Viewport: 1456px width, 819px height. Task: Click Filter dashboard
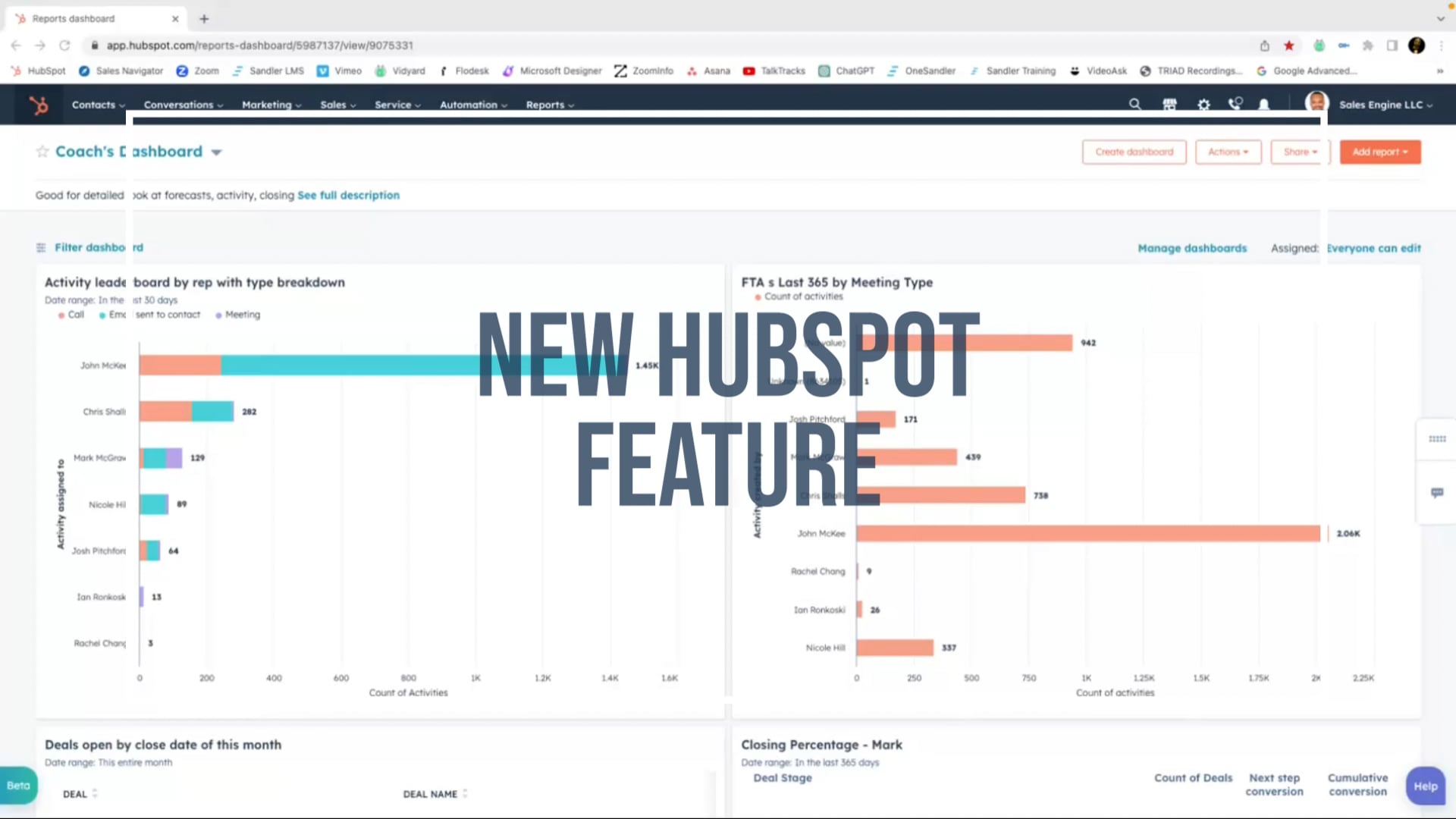89,247
